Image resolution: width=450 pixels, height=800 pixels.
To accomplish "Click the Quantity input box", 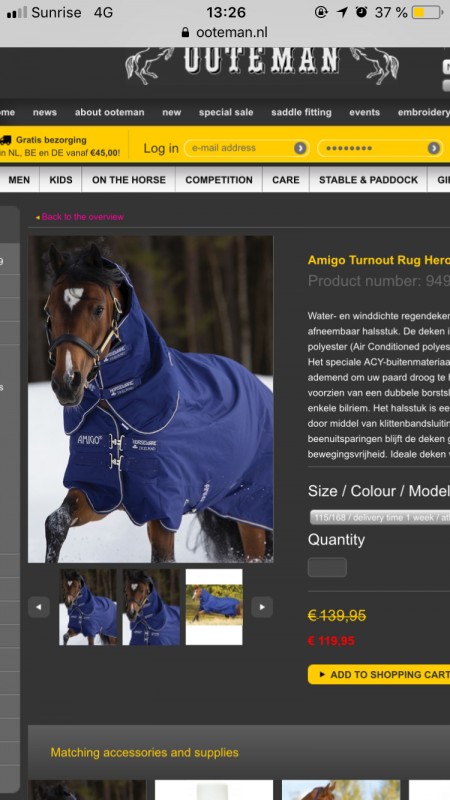I will point(327,567).
